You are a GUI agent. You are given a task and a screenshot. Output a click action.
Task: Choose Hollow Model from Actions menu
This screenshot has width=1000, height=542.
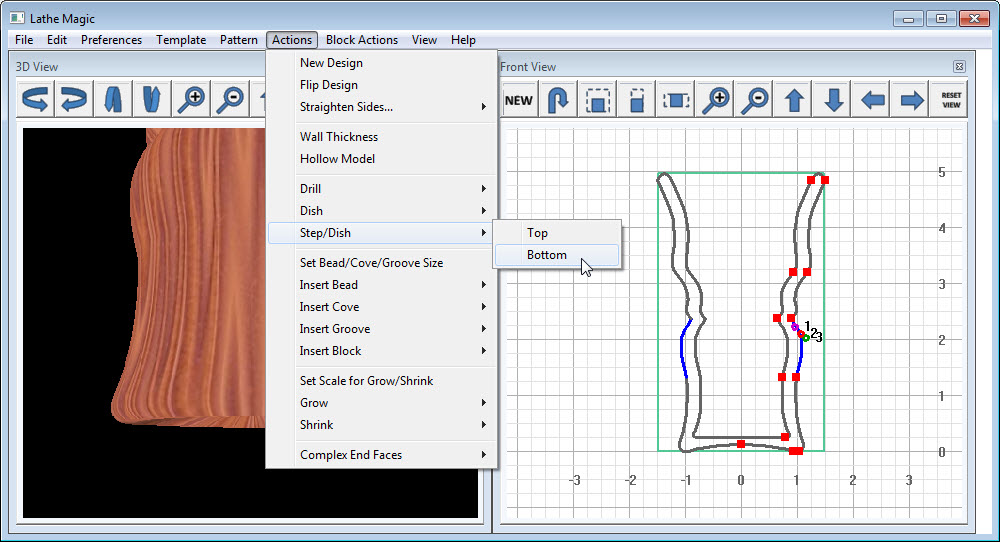[337, 159]
